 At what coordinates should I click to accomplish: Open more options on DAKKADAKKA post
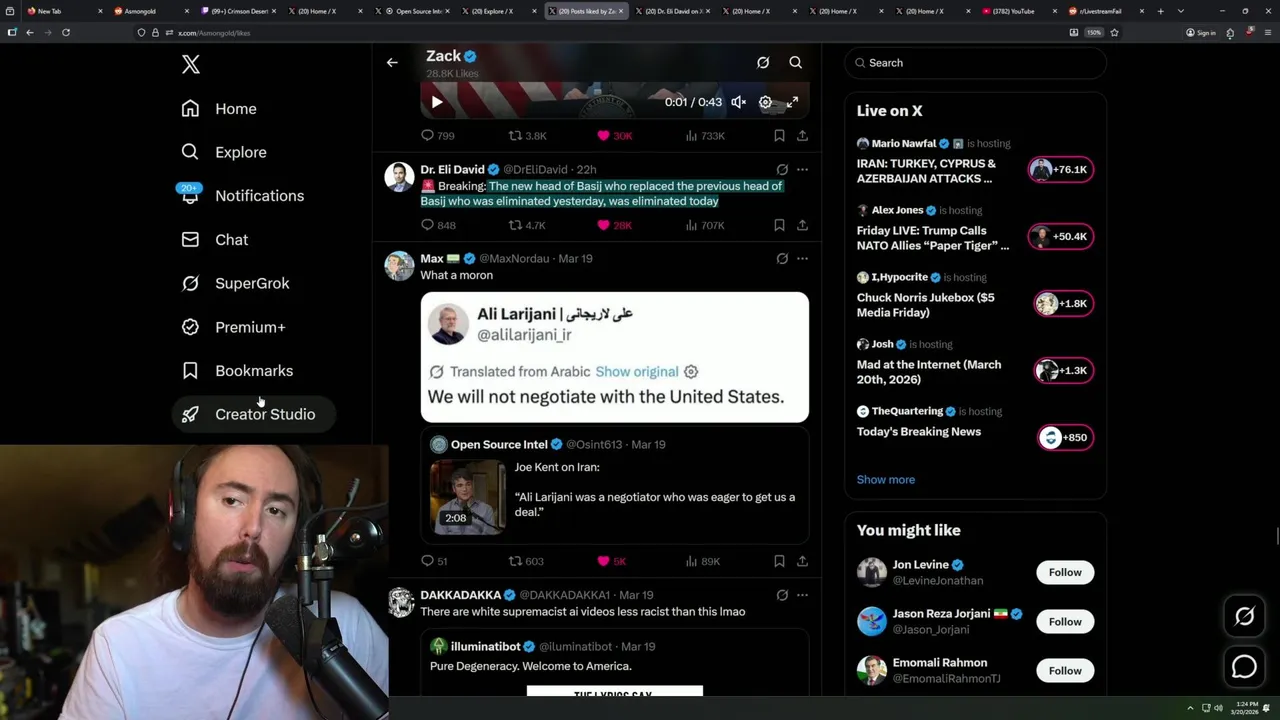tap(802, 595)
